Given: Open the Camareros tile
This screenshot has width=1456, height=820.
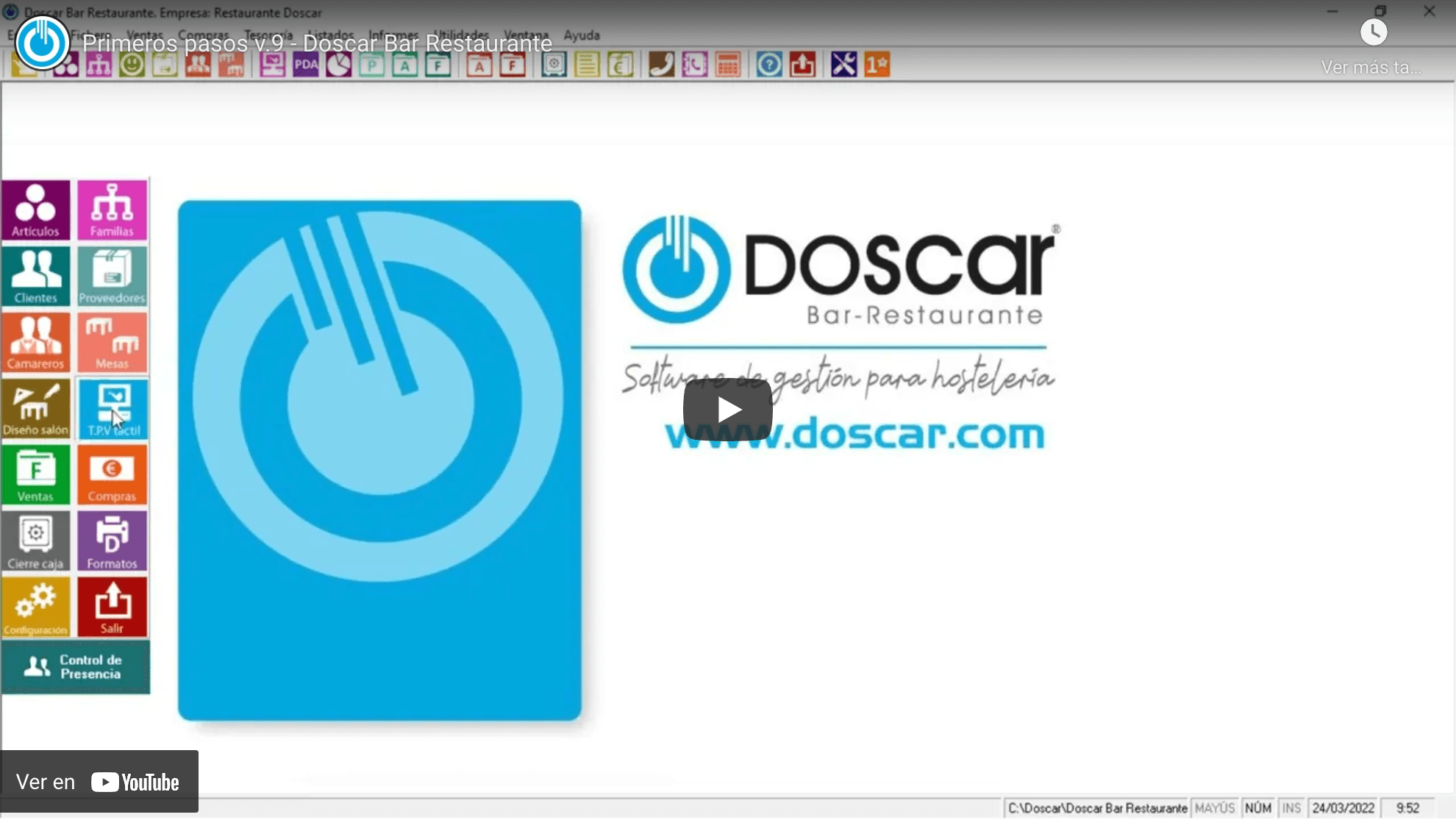Looking at the screenshot, I should (35, 343).
